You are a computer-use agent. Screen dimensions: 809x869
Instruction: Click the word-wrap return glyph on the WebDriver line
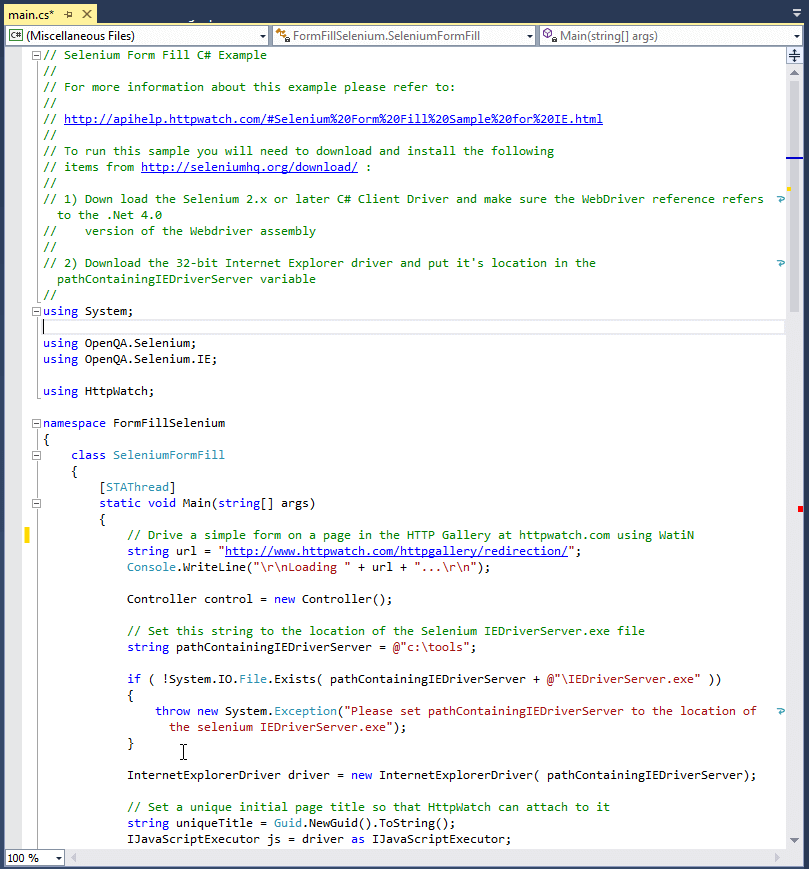tap(781, 199)
